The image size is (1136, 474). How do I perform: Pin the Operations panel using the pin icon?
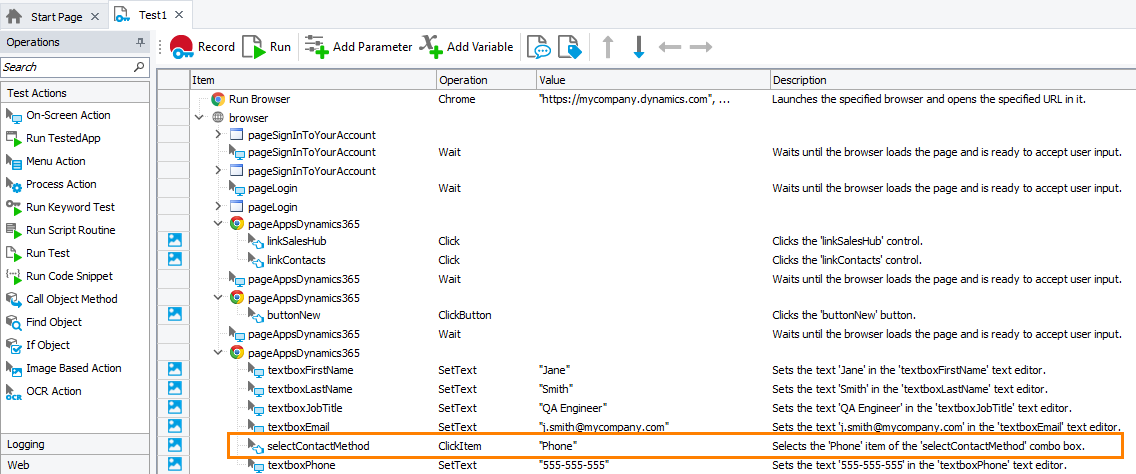(x=140, y=43)
